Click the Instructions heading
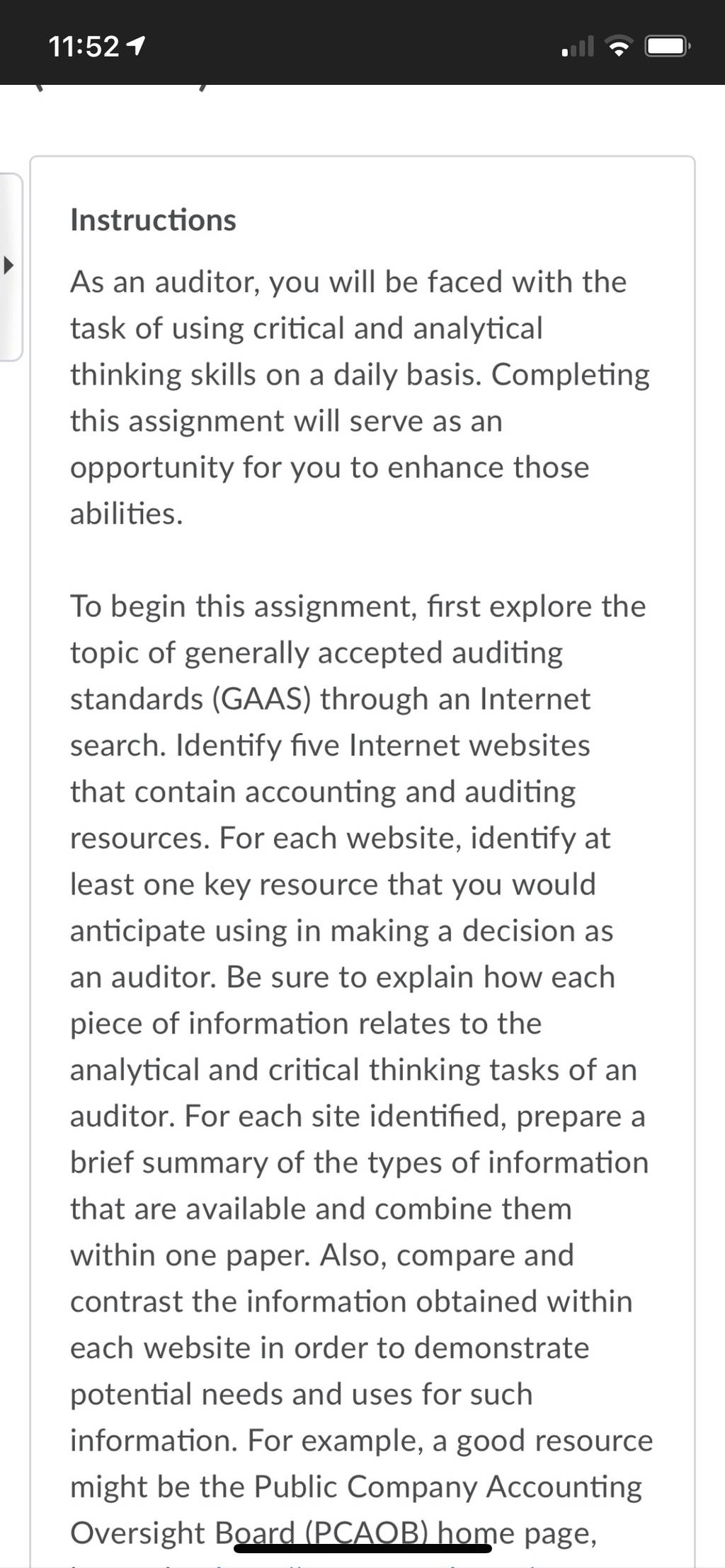The width and height of the screenshot is (725, 1568). (153, 220)
